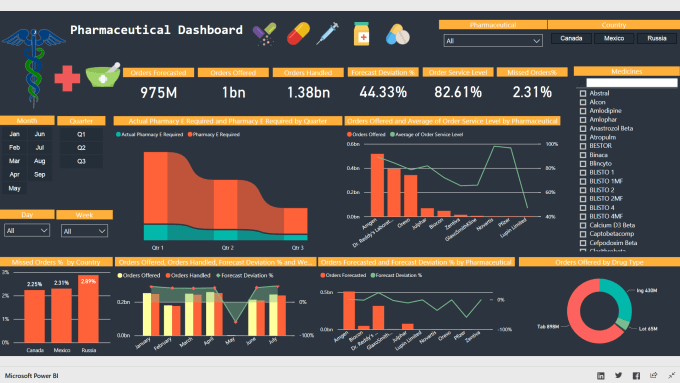Select the Calcium D3 Beta checkbox

point(583,226)
